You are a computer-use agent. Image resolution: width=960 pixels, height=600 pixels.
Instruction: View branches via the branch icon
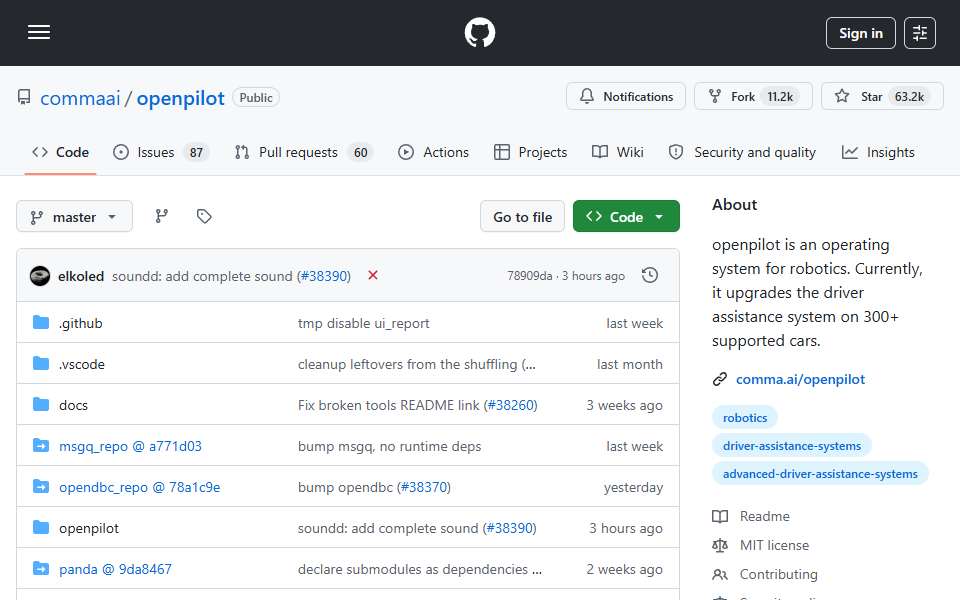click(162, 216)
